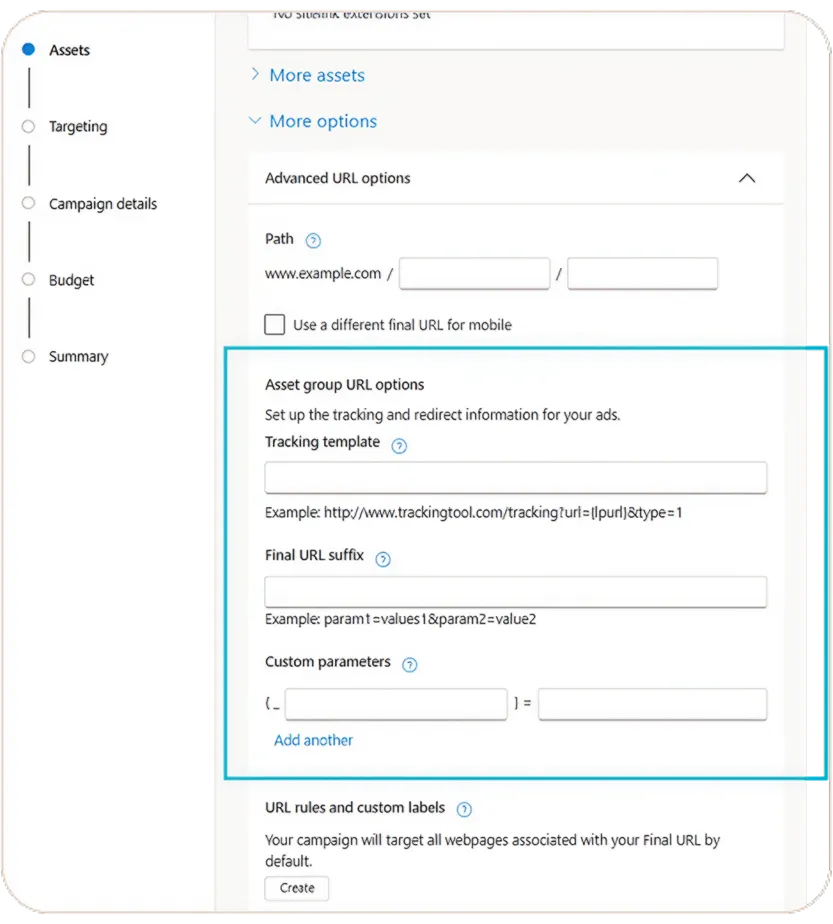Collapse the Advanced URL options panel
The image size is (833, 924).
click(746, 178)
